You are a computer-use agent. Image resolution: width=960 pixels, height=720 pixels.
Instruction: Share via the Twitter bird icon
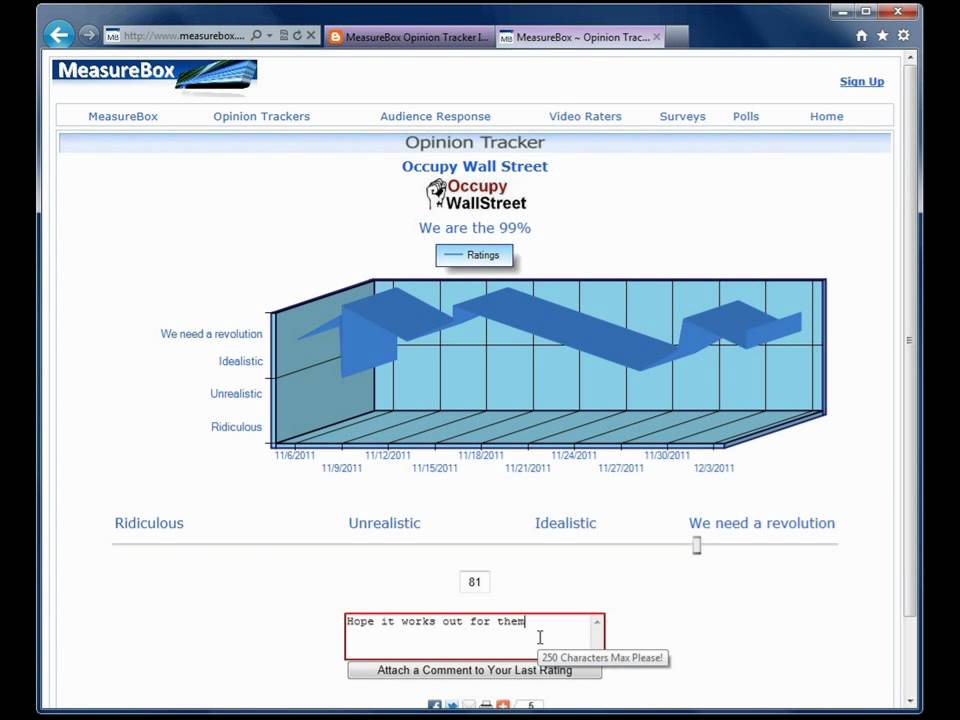tap(452, 706)
